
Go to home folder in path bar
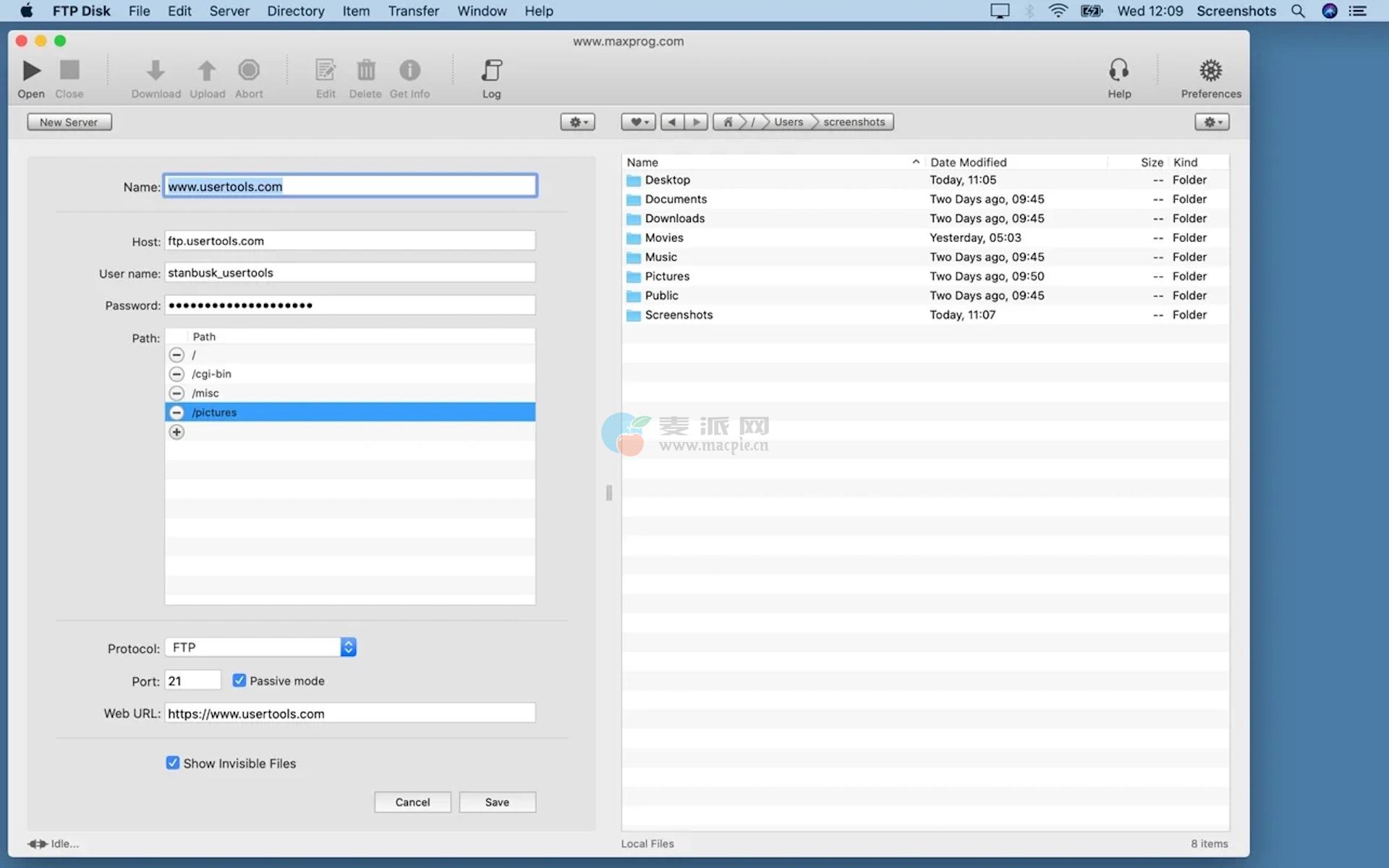click(728, 122)
